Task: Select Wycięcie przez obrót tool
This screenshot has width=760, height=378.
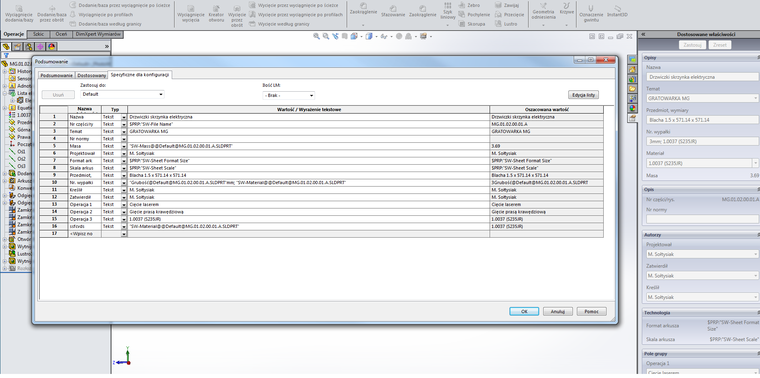Action: pyautogui.click(x=237, y=16)
